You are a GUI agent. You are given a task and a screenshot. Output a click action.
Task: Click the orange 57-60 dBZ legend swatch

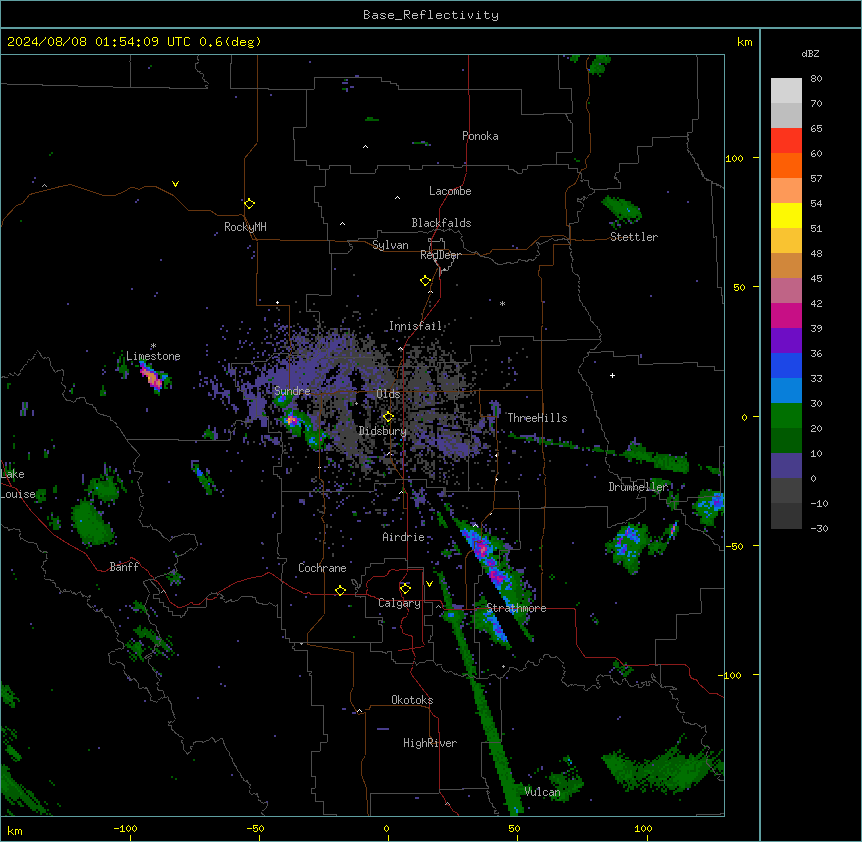pos(786,165)
